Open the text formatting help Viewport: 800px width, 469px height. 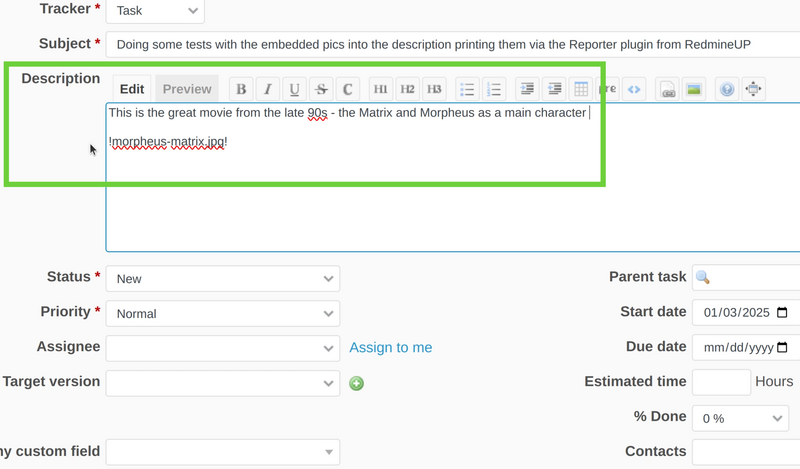[x=727, y=89]
